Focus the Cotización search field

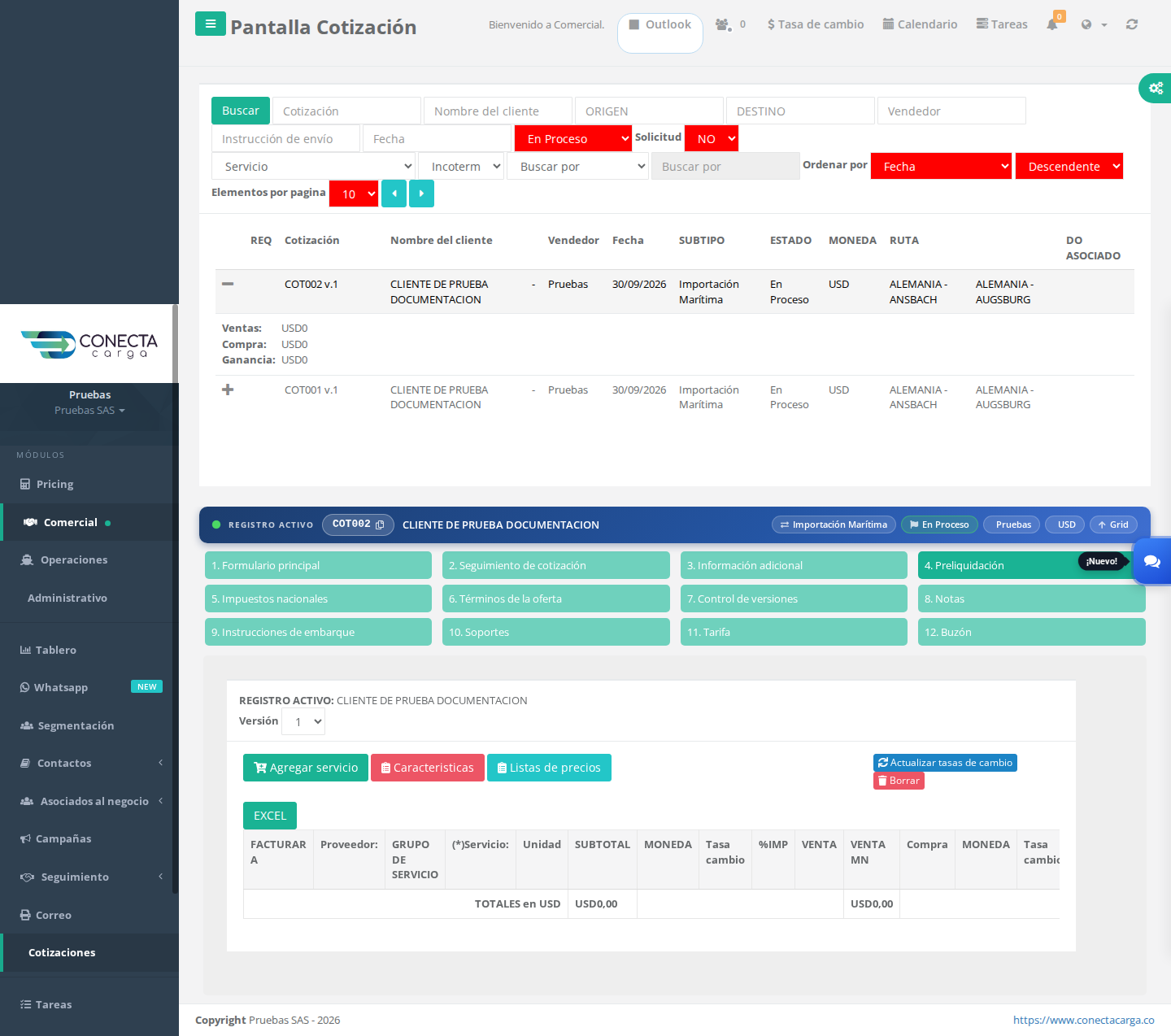pyautogui.click(x=346, y=111)
